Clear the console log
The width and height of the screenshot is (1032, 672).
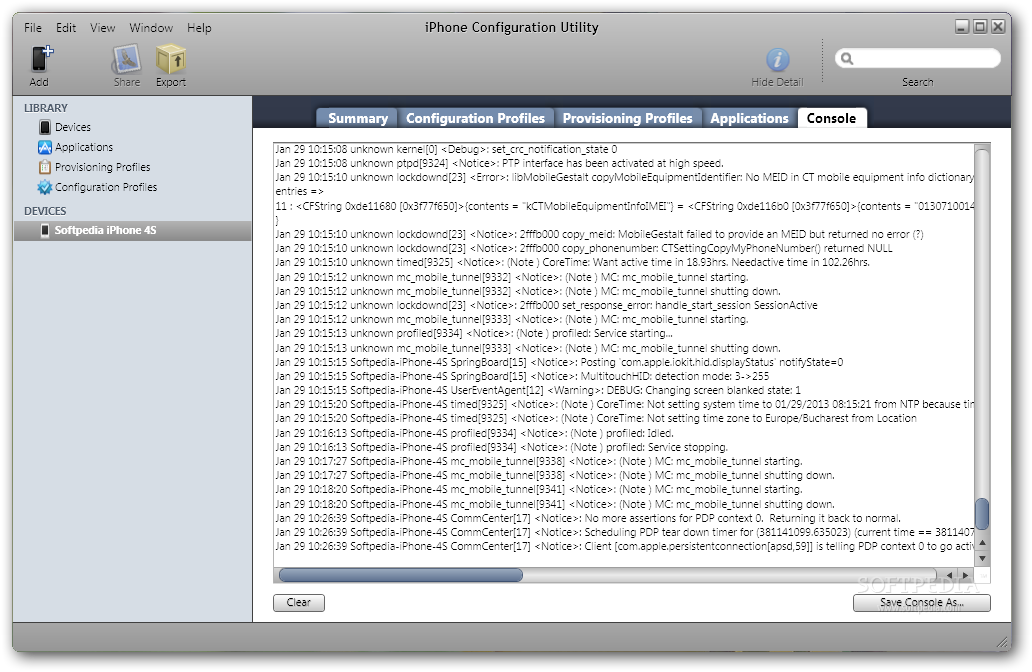299,602
